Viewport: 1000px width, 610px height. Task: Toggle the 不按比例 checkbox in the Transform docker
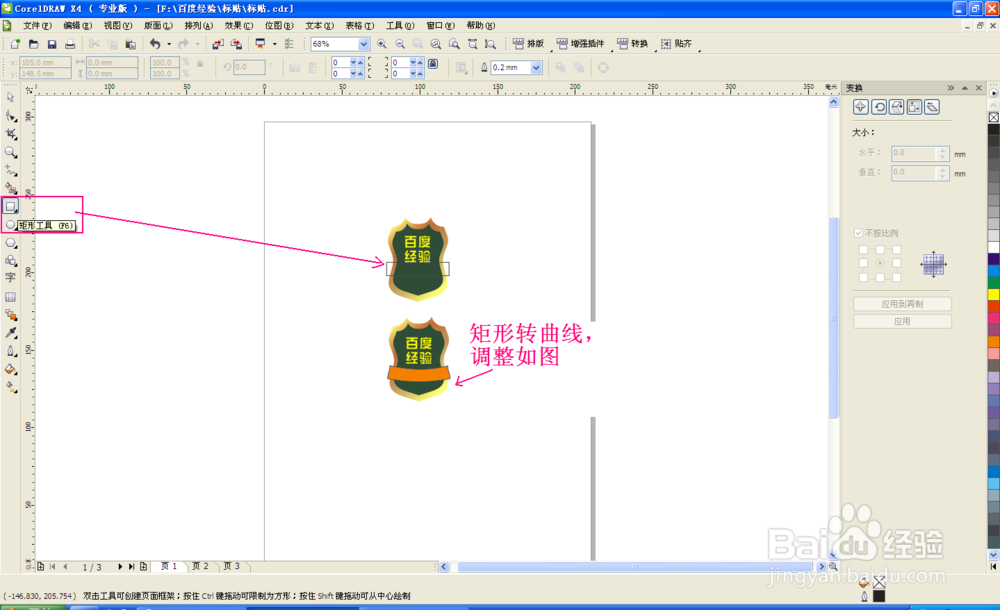point(857,233)
